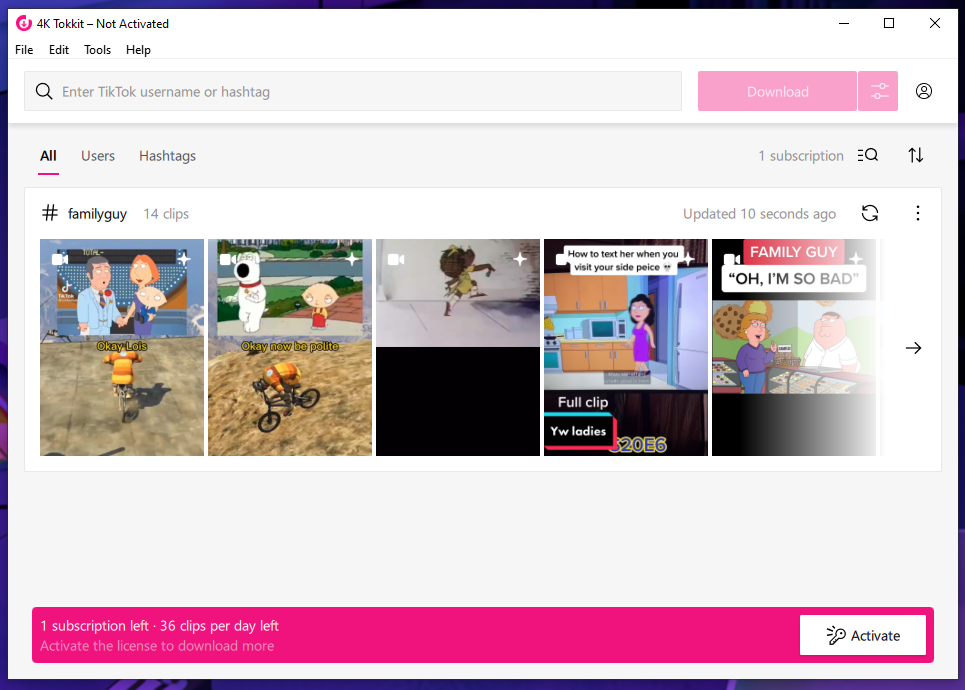Open the File menu
This screenshot has height=690, width=965.
pyautogui.click(x=24, y=50)
